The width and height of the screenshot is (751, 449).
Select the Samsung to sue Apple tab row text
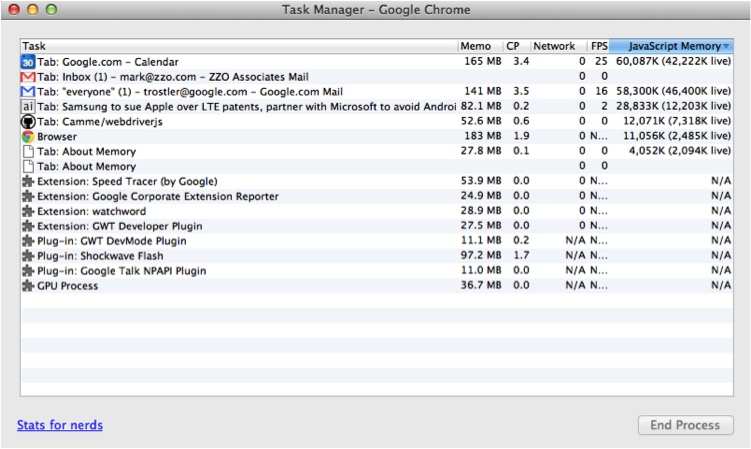click(x=247, y=106)
